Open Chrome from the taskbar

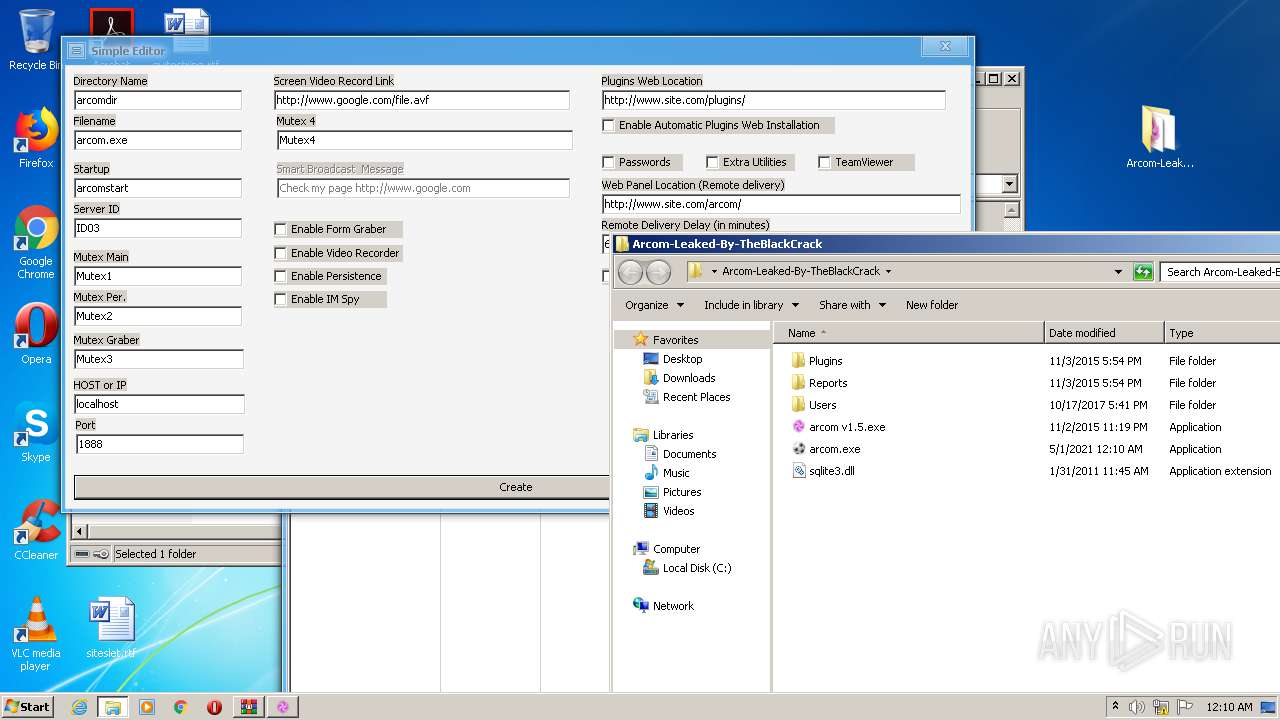[x=181, y=707]
